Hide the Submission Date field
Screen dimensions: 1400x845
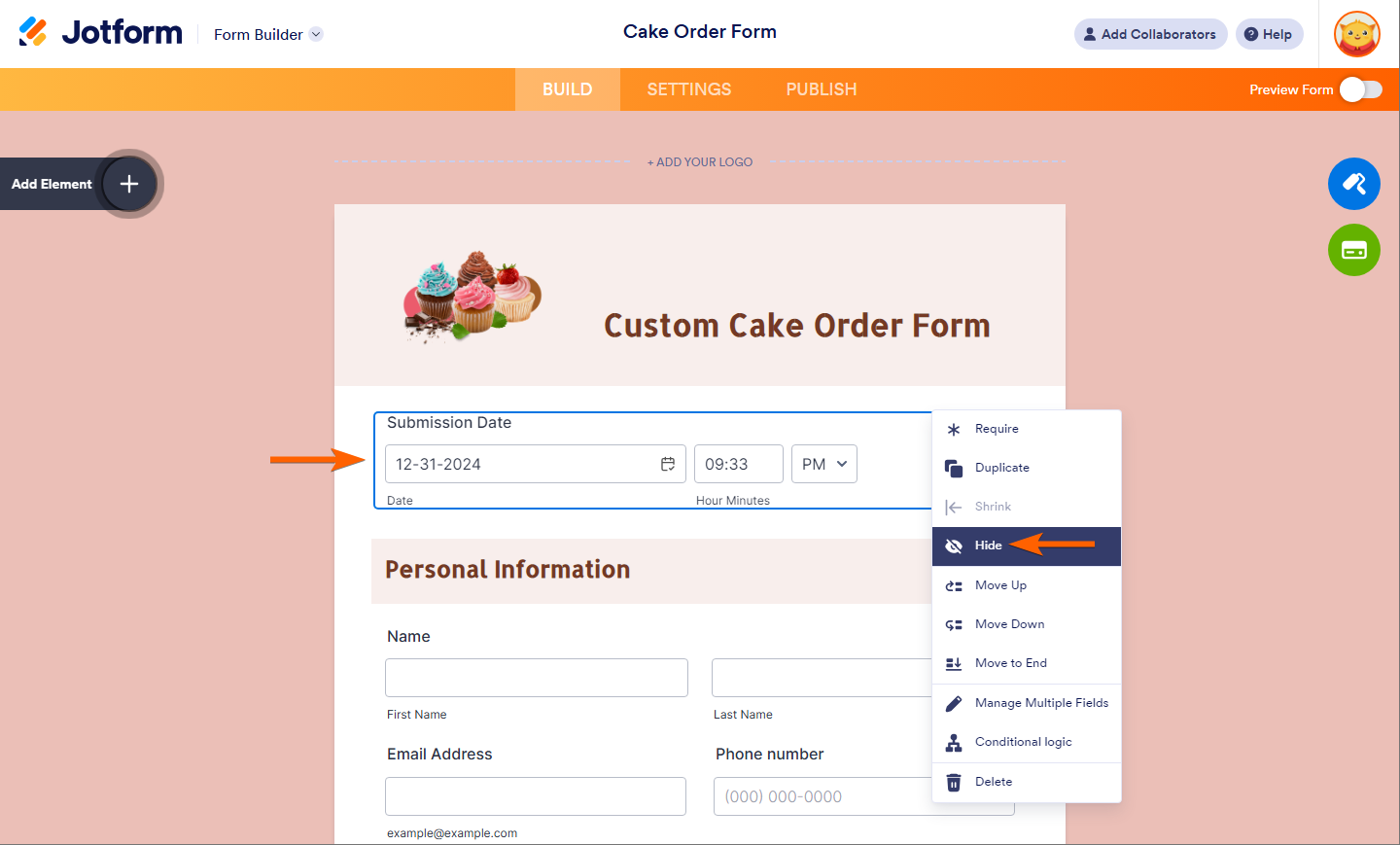(988, 546)
